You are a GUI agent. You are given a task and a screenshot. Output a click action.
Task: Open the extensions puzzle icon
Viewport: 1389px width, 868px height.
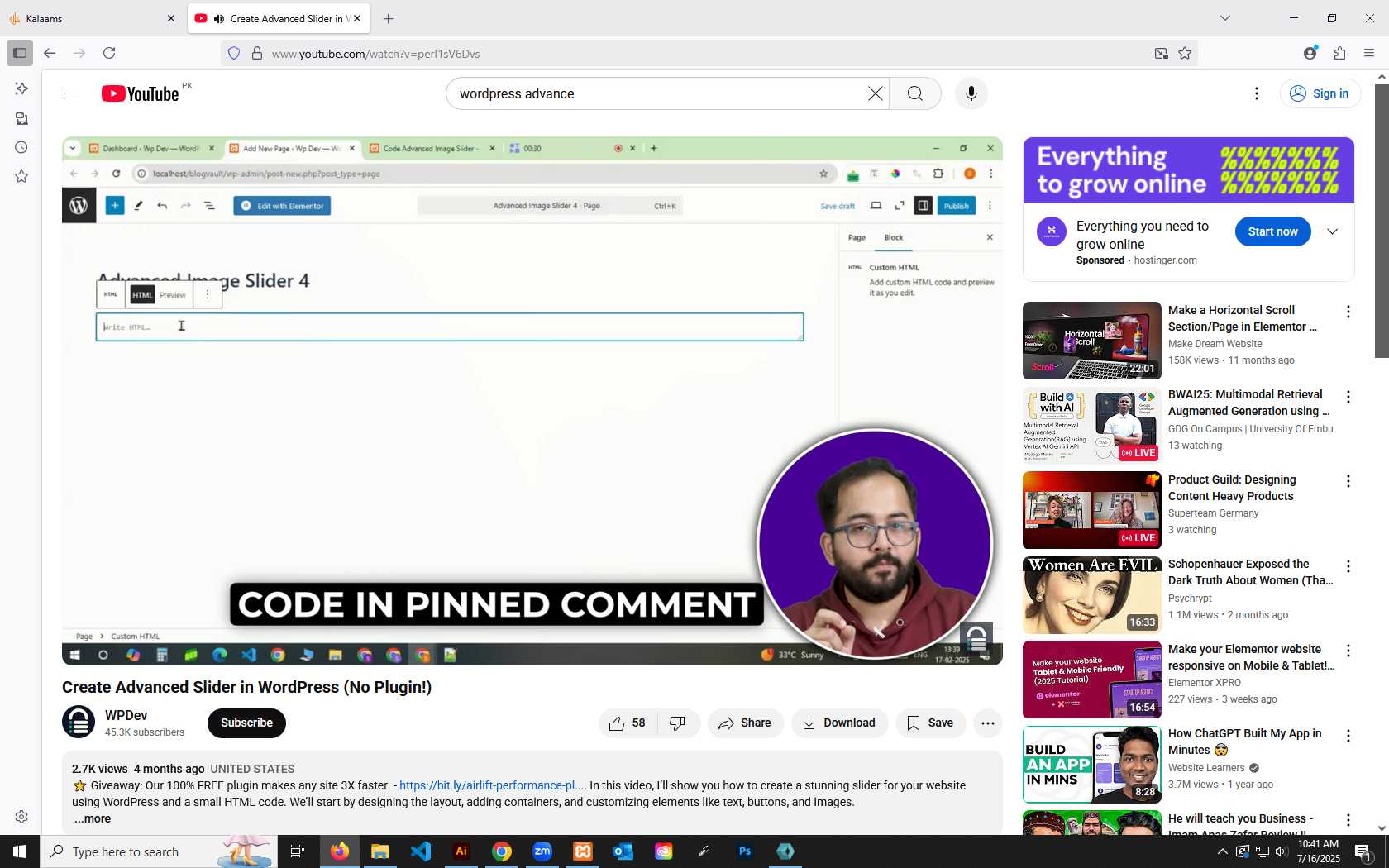tap(1339, 53)
